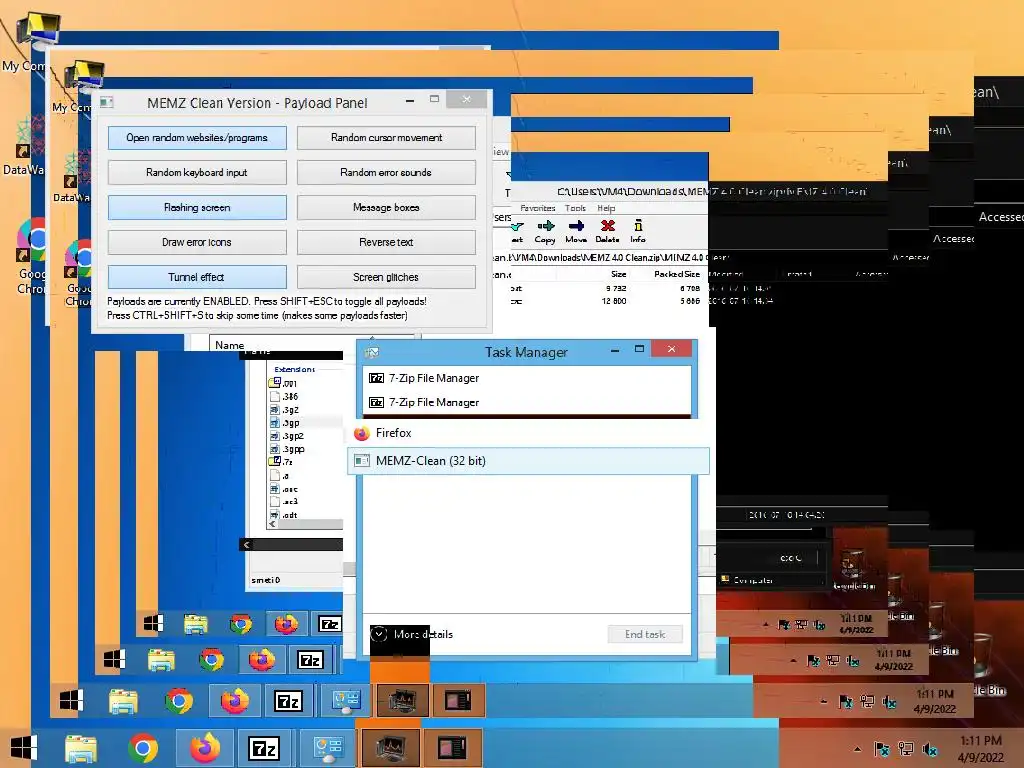The width and height of the screenshot is (1024, 768).
Task: Toggle the 'Open random websites/programs' payload
Action: click(197, 138)
